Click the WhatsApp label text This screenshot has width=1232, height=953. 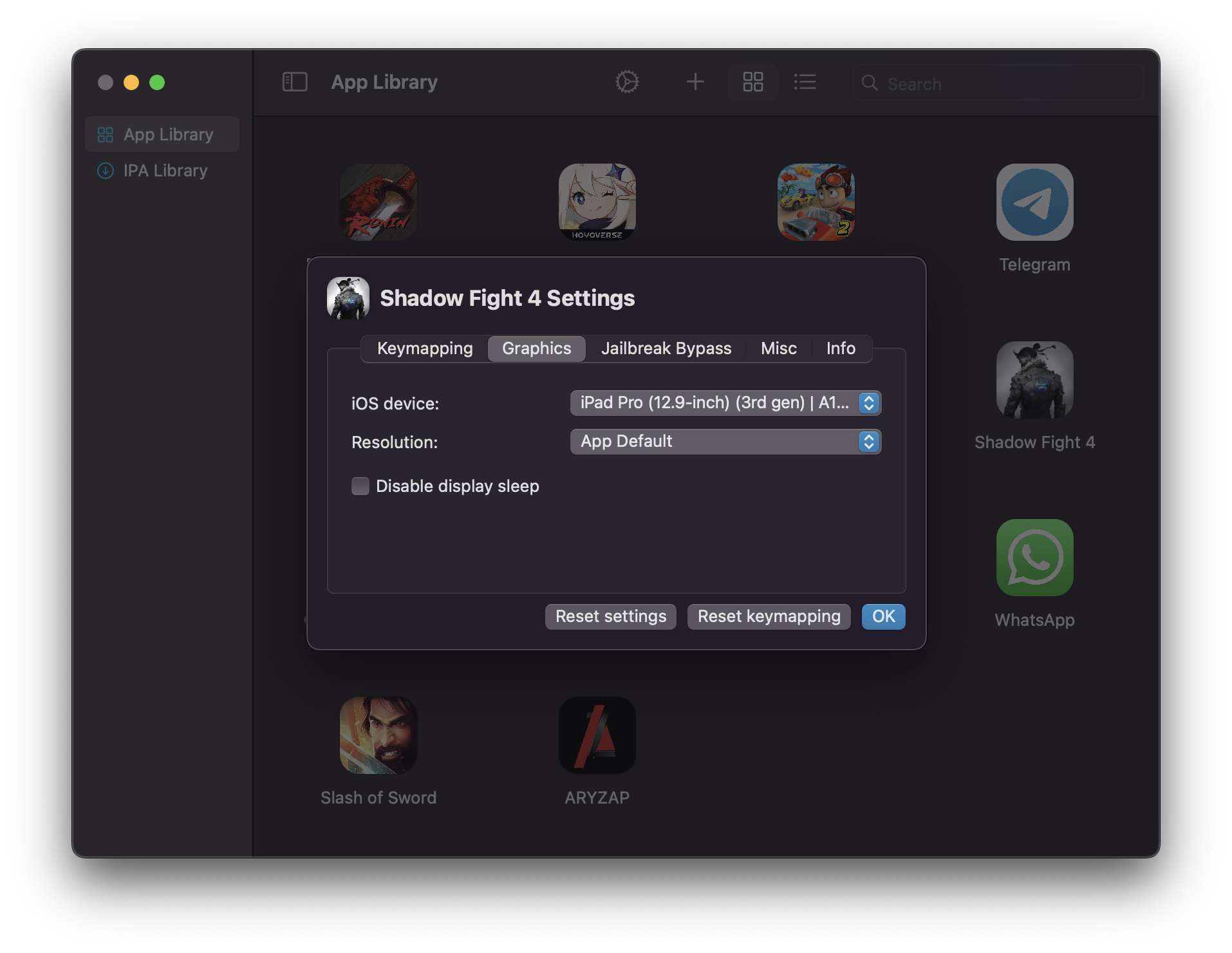coord(1034,620)
